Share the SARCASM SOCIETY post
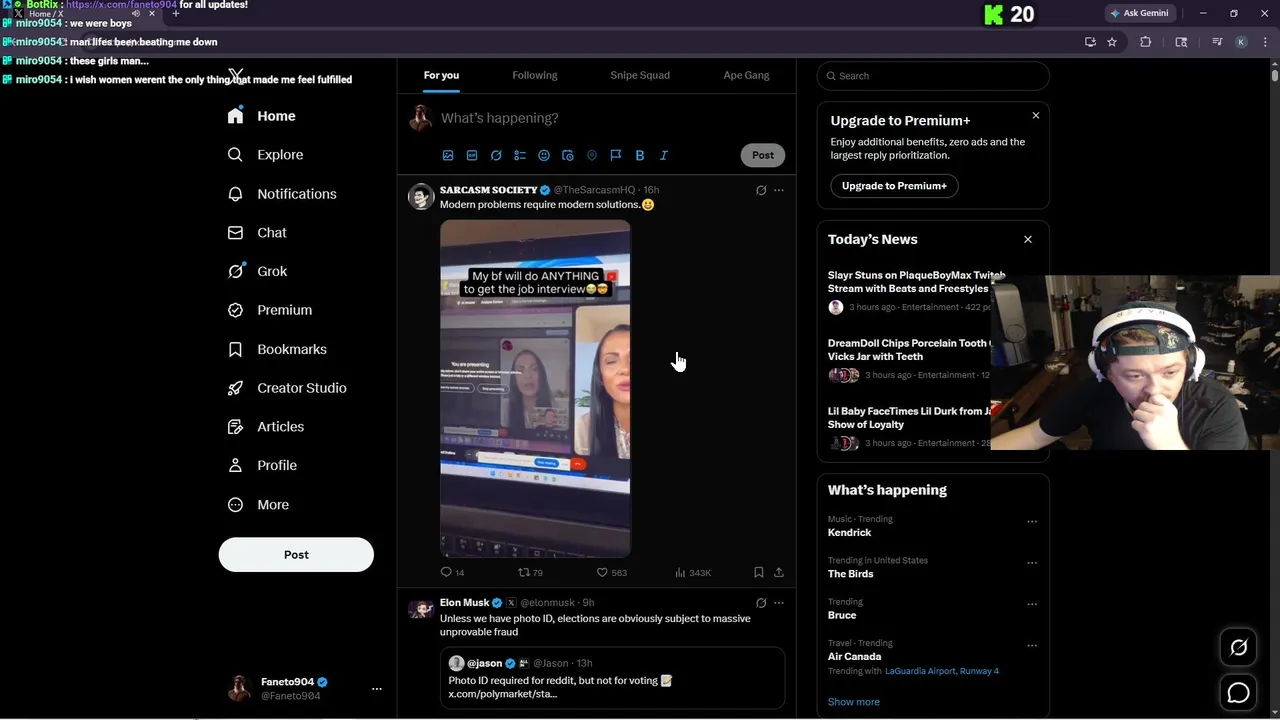Image resolution: width=1280 pixels, height=720 pixels. [779, 572]
